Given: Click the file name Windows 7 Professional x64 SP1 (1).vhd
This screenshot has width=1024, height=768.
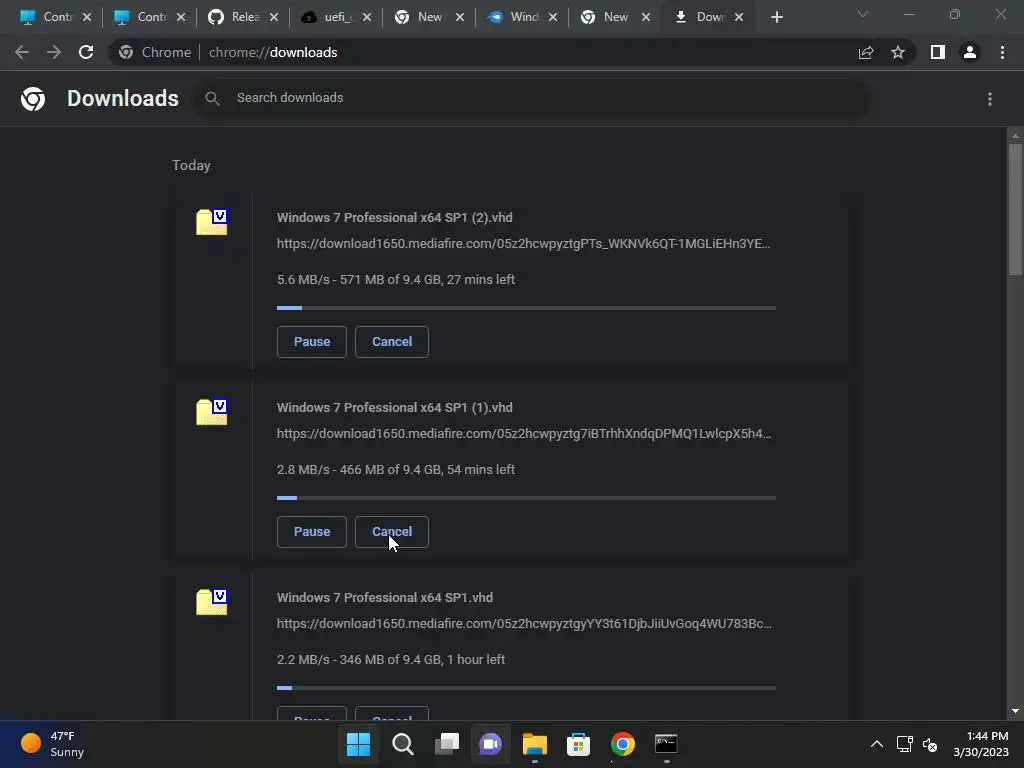Looking at the screenshot, I should coord(394,408).
